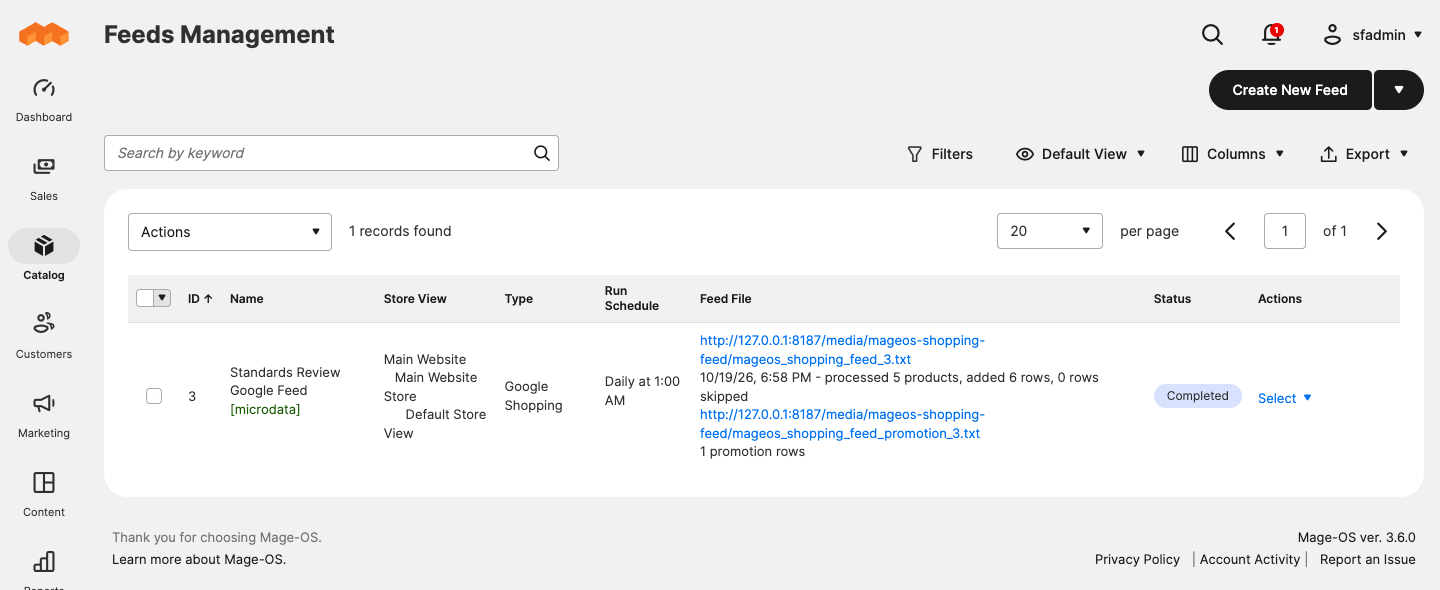Screen dimensions: 1440x590
Task: Click the Learn more about Mage-OS link
Action: [x=199, y=559]
